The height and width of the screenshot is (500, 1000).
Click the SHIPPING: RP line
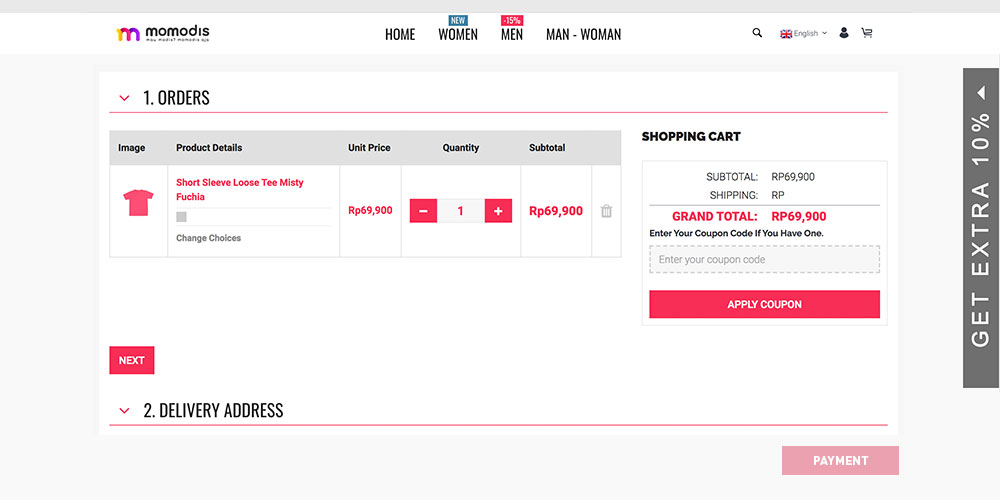[747, 195]
